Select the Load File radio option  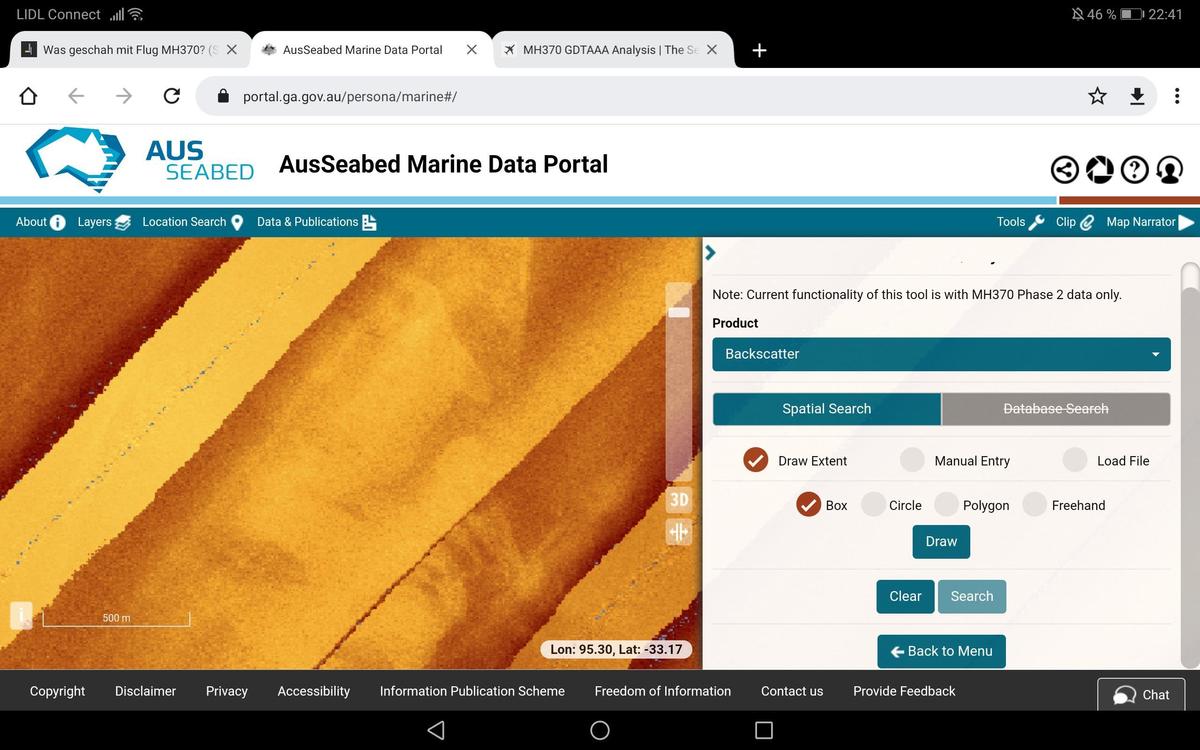click(x=1075, y=460)
